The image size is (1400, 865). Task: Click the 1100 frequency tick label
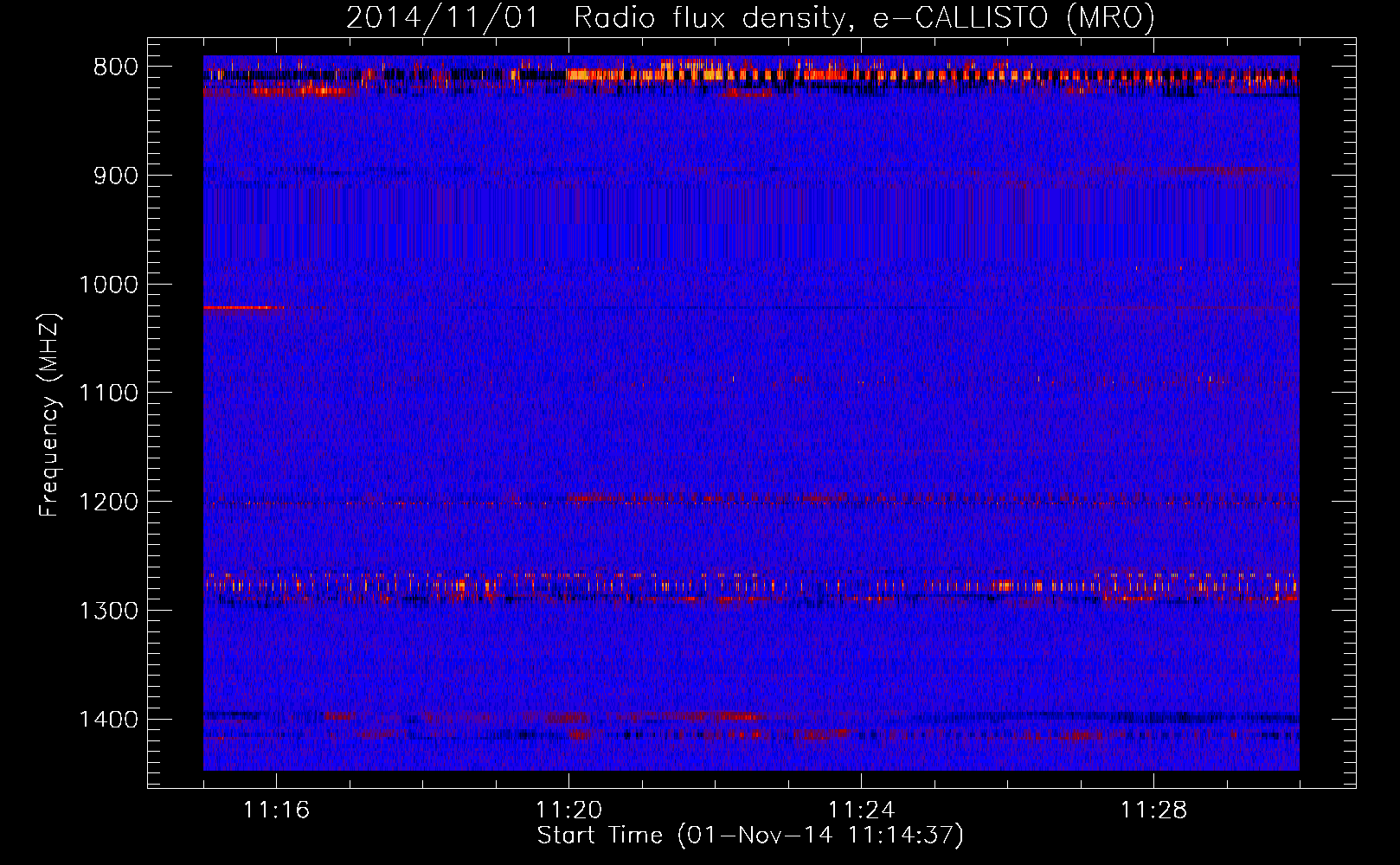(108, 394)
